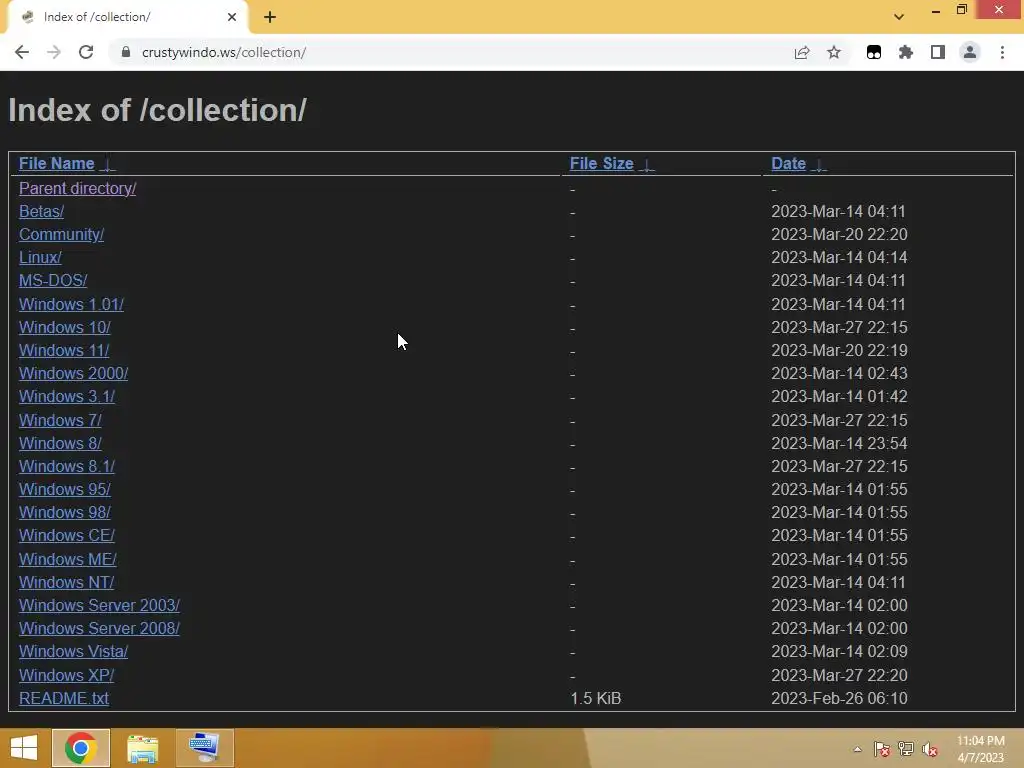Open the network status tray icon
Image resolution: width=1024 pixels, height=768 pixels.
click(x=906, y=749)
